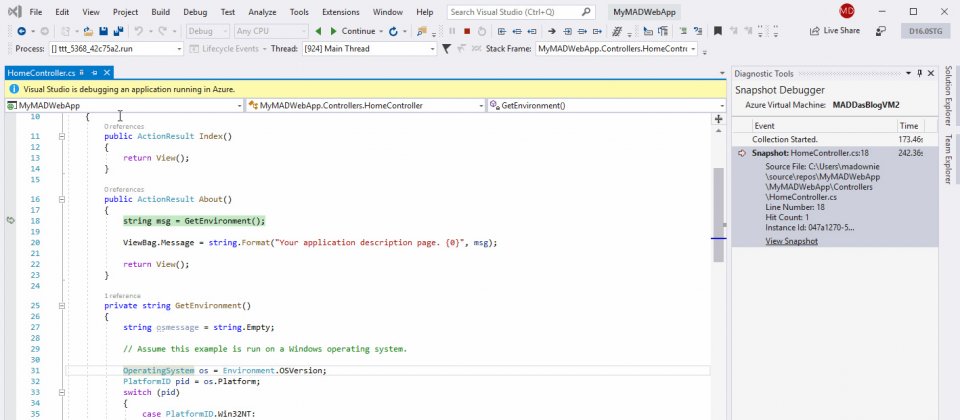960x420 pixels.
Task: Click snapshot marker beside line 18
Action: [10, 220]
